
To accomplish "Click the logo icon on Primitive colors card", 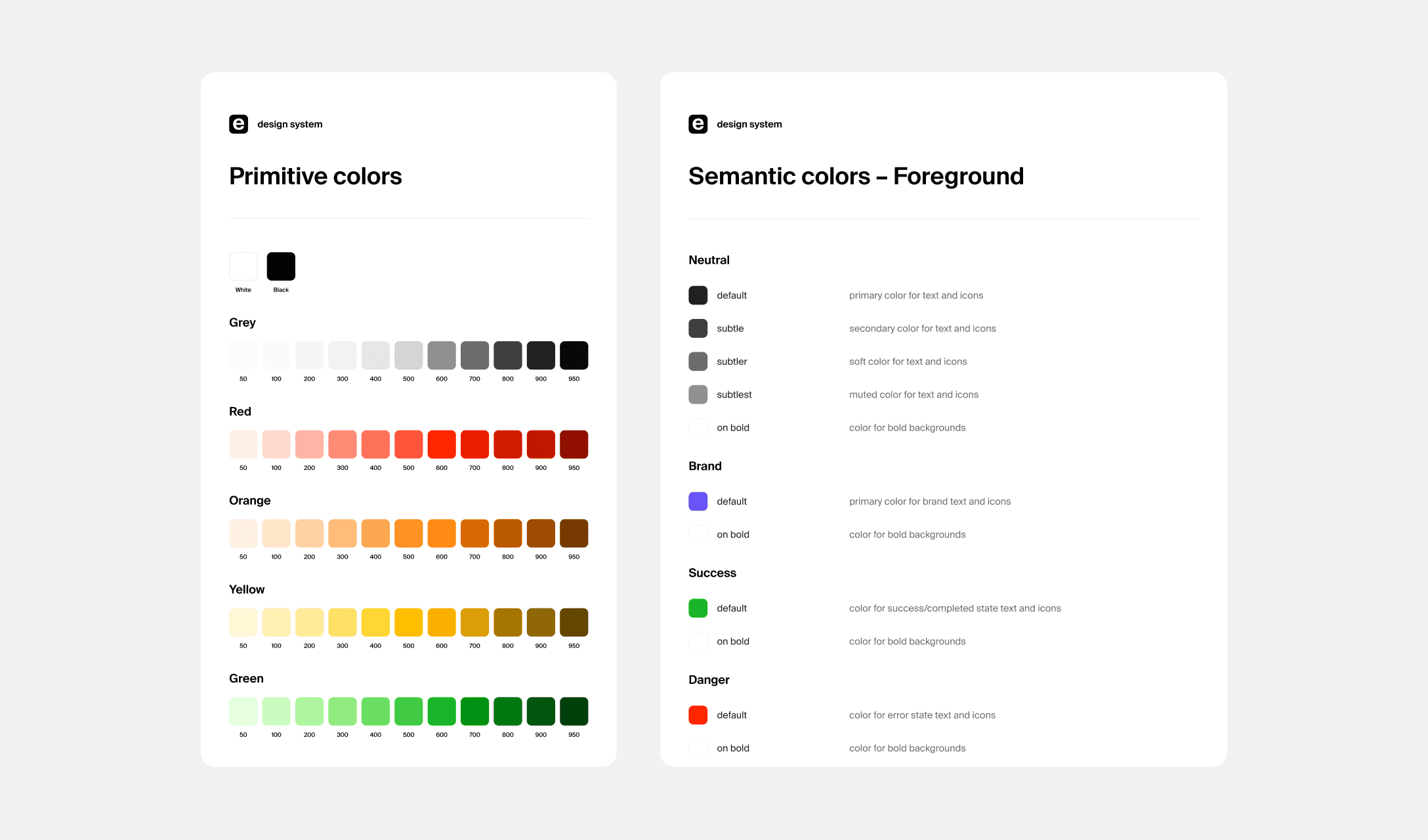I will coord(238,124).
